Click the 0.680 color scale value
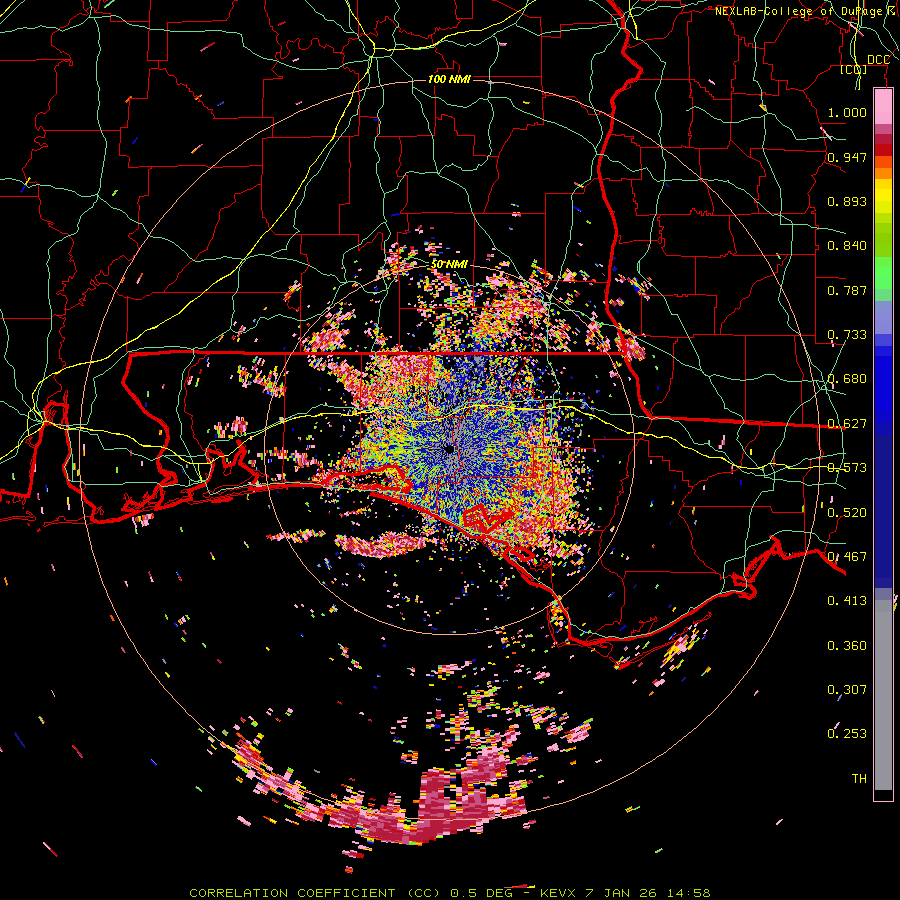 (x=847, y=379)
